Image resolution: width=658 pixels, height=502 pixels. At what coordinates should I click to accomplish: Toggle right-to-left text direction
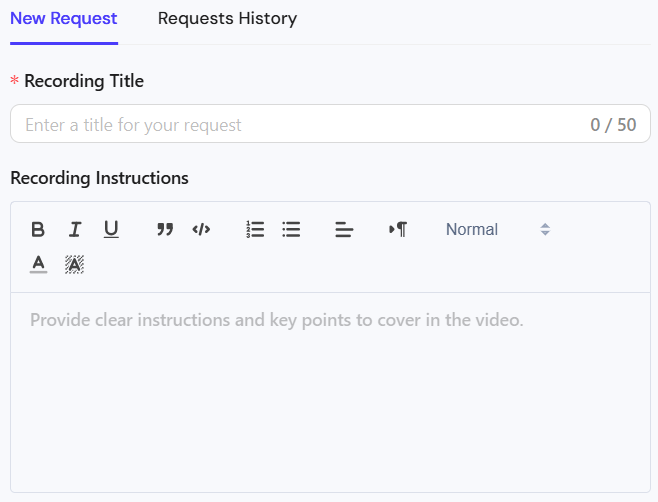398,230
